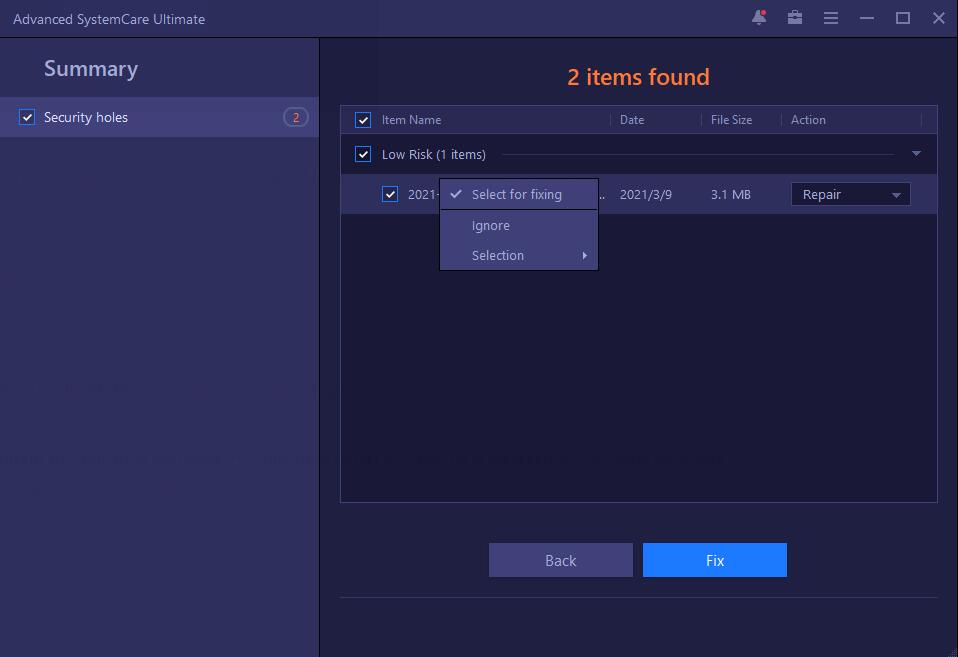
Task: Sort by the File Size column header
Action: click(x=731, y=120)
